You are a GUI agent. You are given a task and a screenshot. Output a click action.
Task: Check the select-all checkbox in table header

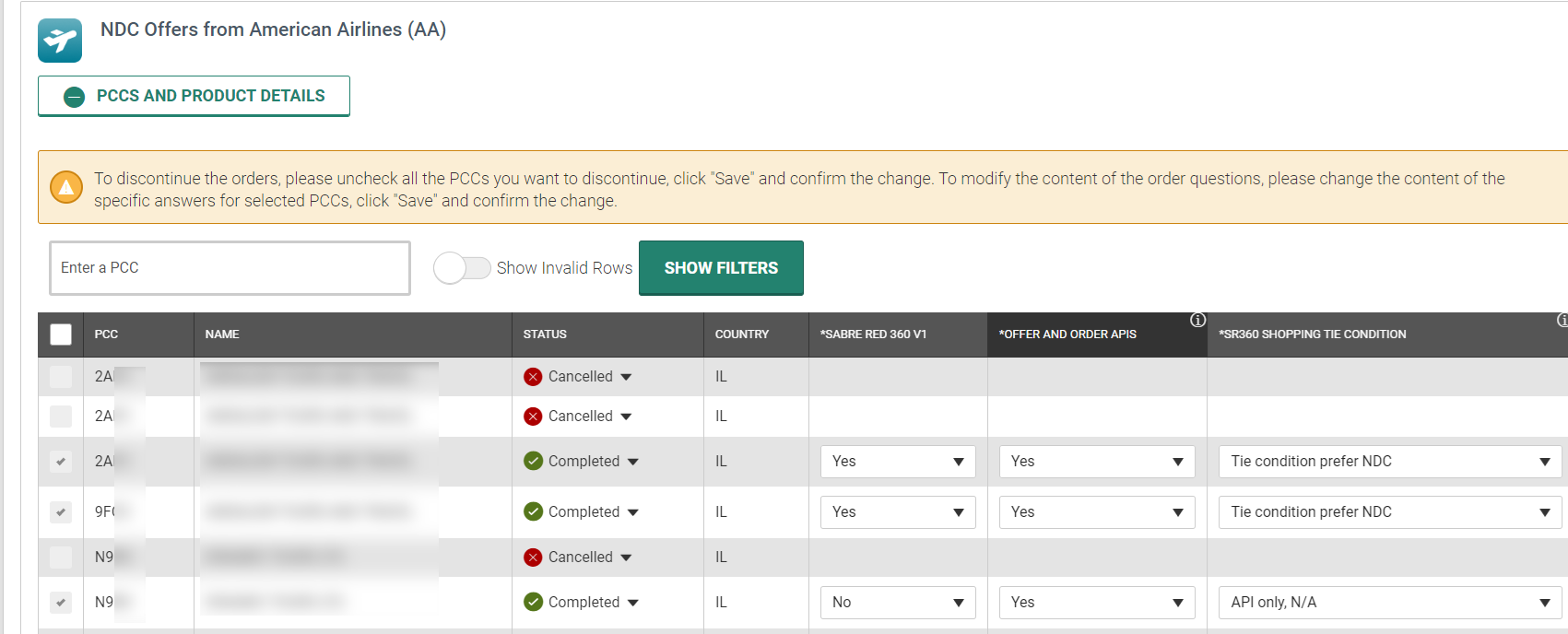click(x=61, y=335)
